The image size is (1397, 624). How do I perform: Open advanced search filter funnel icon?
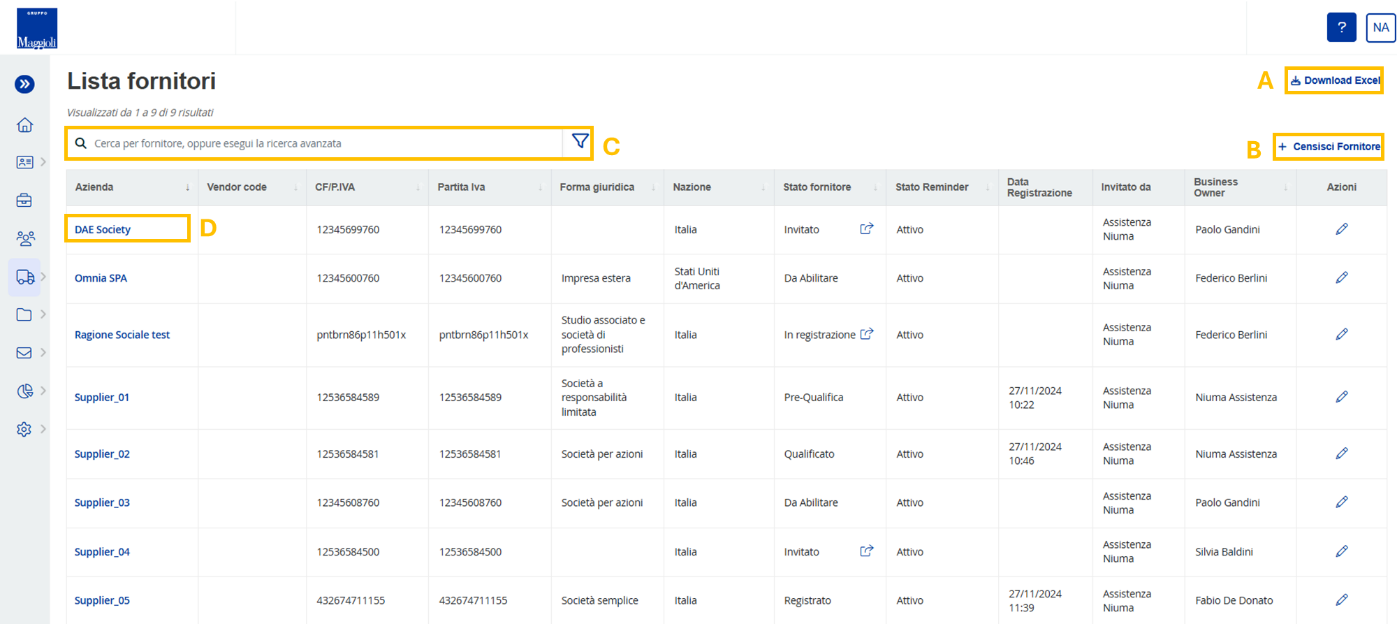[x=579, y=142]
